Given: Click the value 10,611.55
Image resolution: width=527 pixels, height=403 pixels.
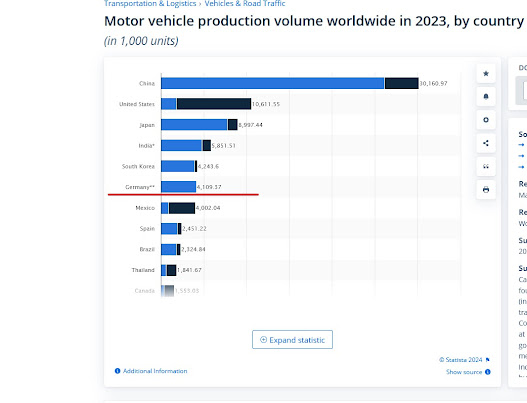Looking at the screenshot, I should tap(266, 104).
